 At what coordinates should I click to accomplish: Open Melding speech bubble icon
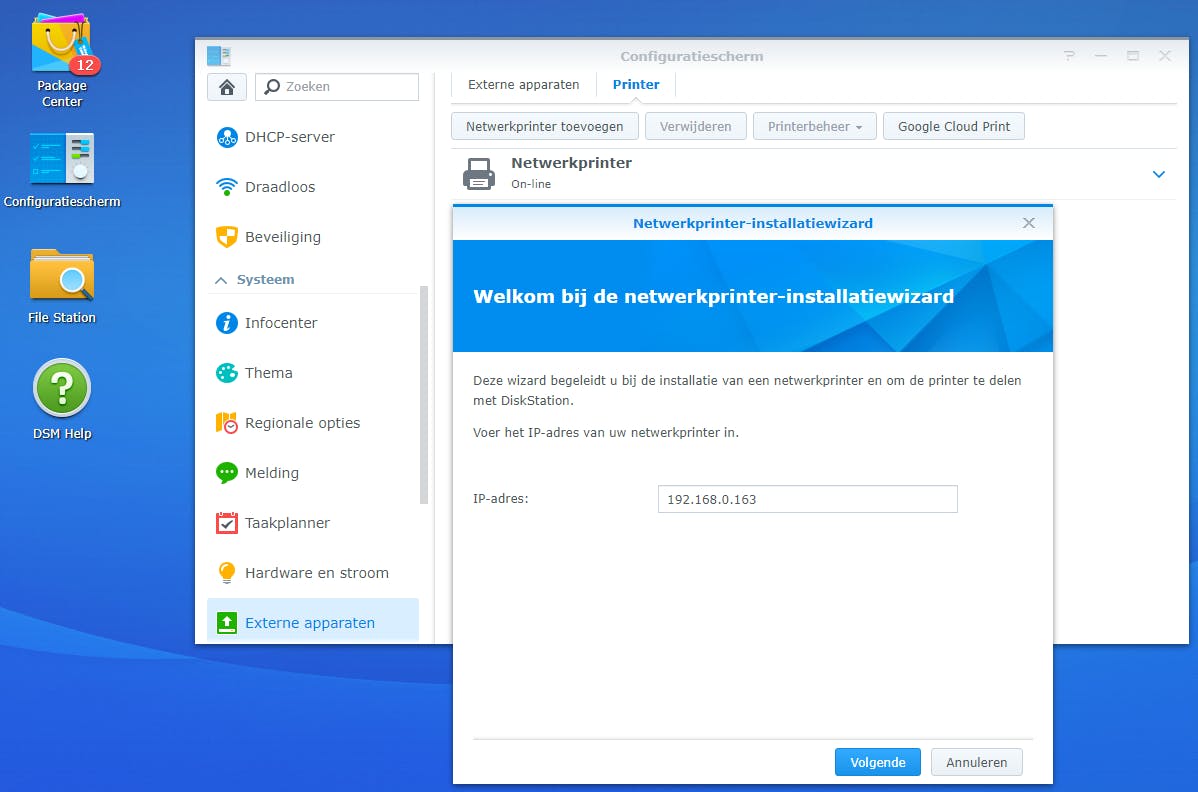(x=227, y=473)
